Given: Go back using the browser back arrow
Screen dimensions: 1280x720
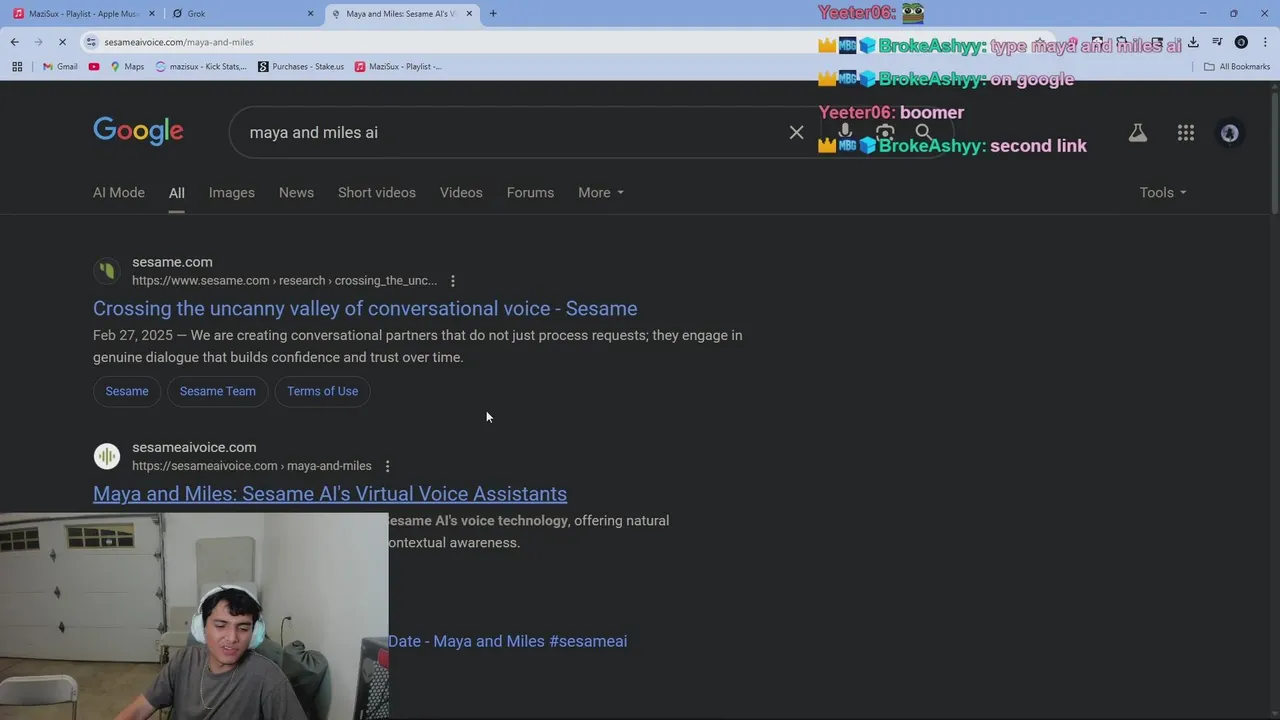Looking at the screenshot, I should pos(14,42).
